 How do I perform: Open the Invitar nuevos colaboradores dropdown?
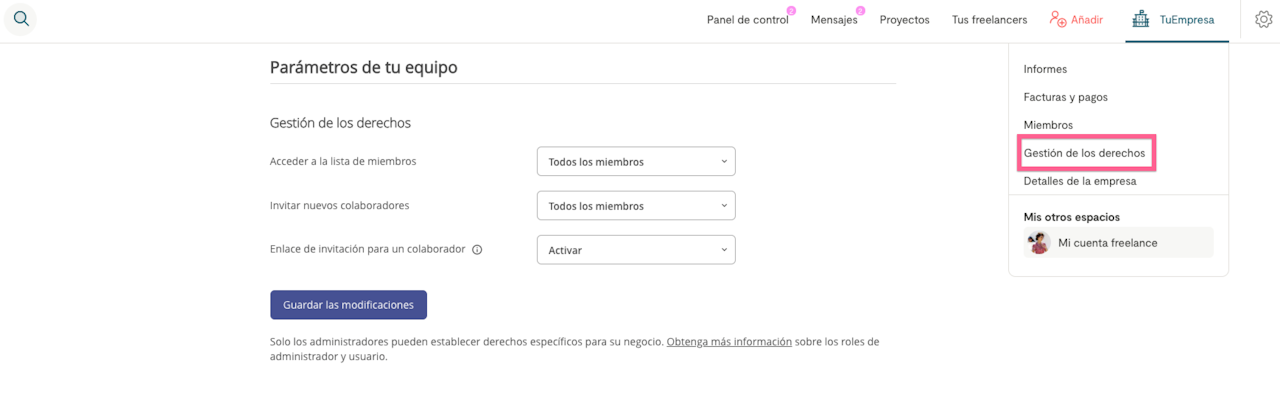click(636, 205)
